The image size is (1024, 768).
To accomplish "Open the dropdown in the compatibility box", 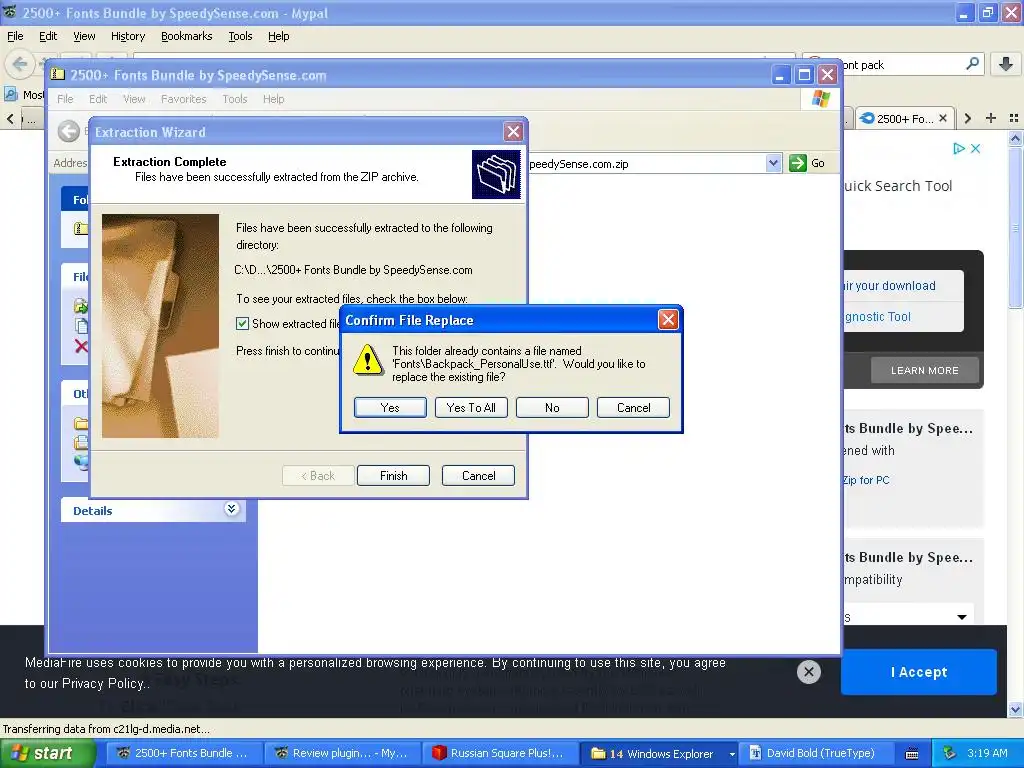I will point(961,617).
